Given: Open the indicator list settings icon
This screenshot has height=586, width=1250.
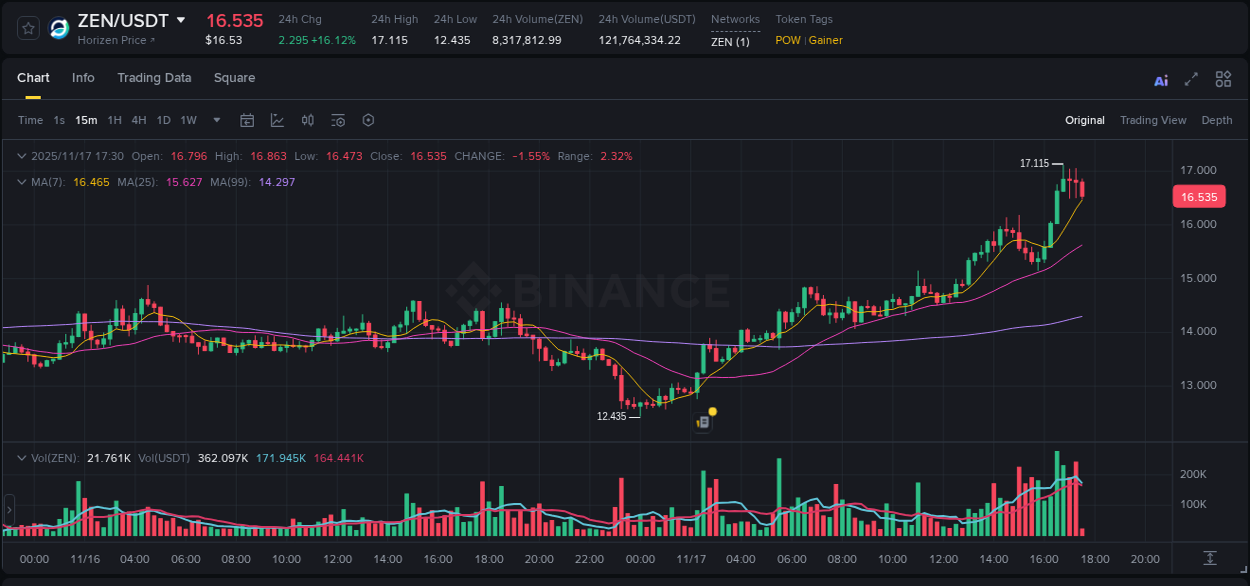Looking at the screenshot, I should (338, 119).
